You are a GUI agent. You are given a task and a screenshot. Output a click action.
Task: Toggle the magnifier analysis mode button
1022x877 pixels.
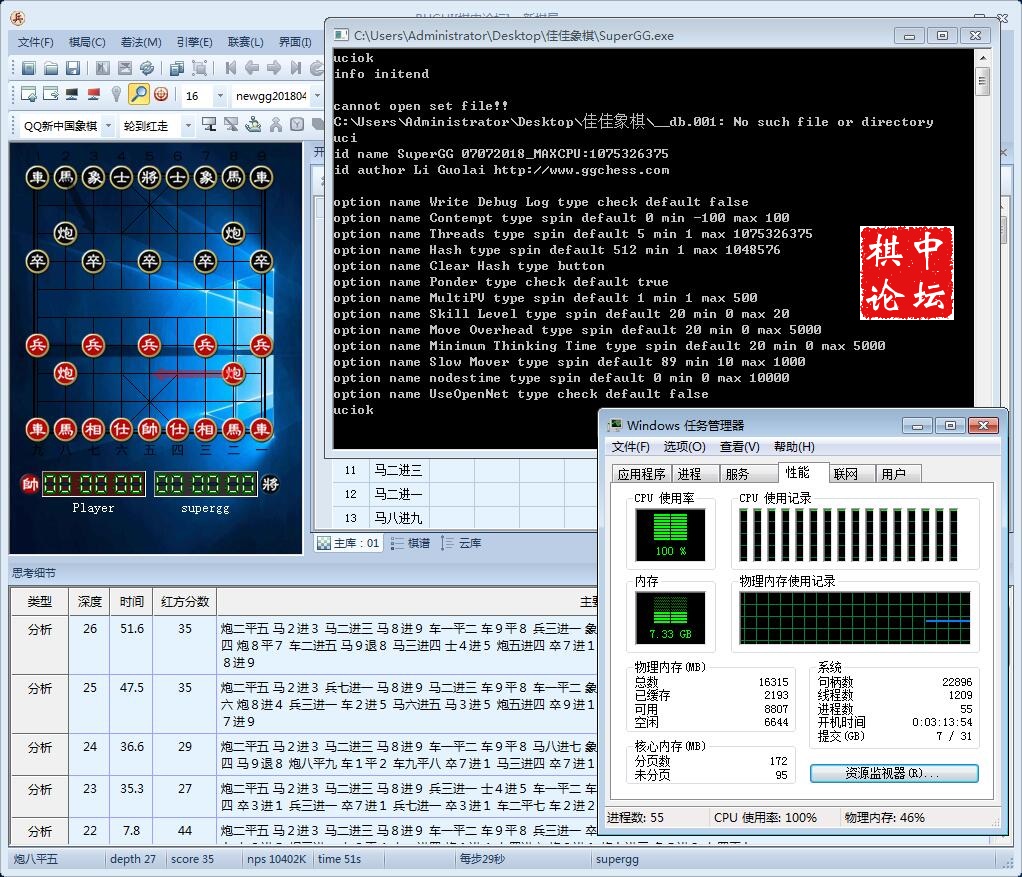pyautogui.click(x=139, y=94)
